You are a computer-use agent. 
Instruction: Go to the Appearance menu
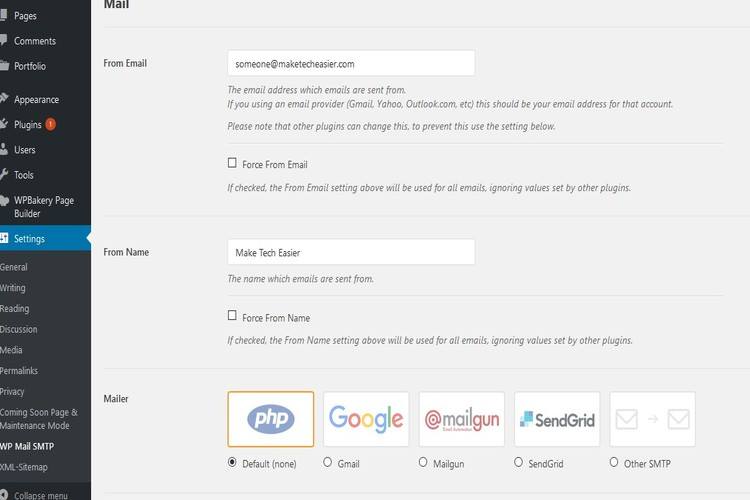[x=36, y=99]
